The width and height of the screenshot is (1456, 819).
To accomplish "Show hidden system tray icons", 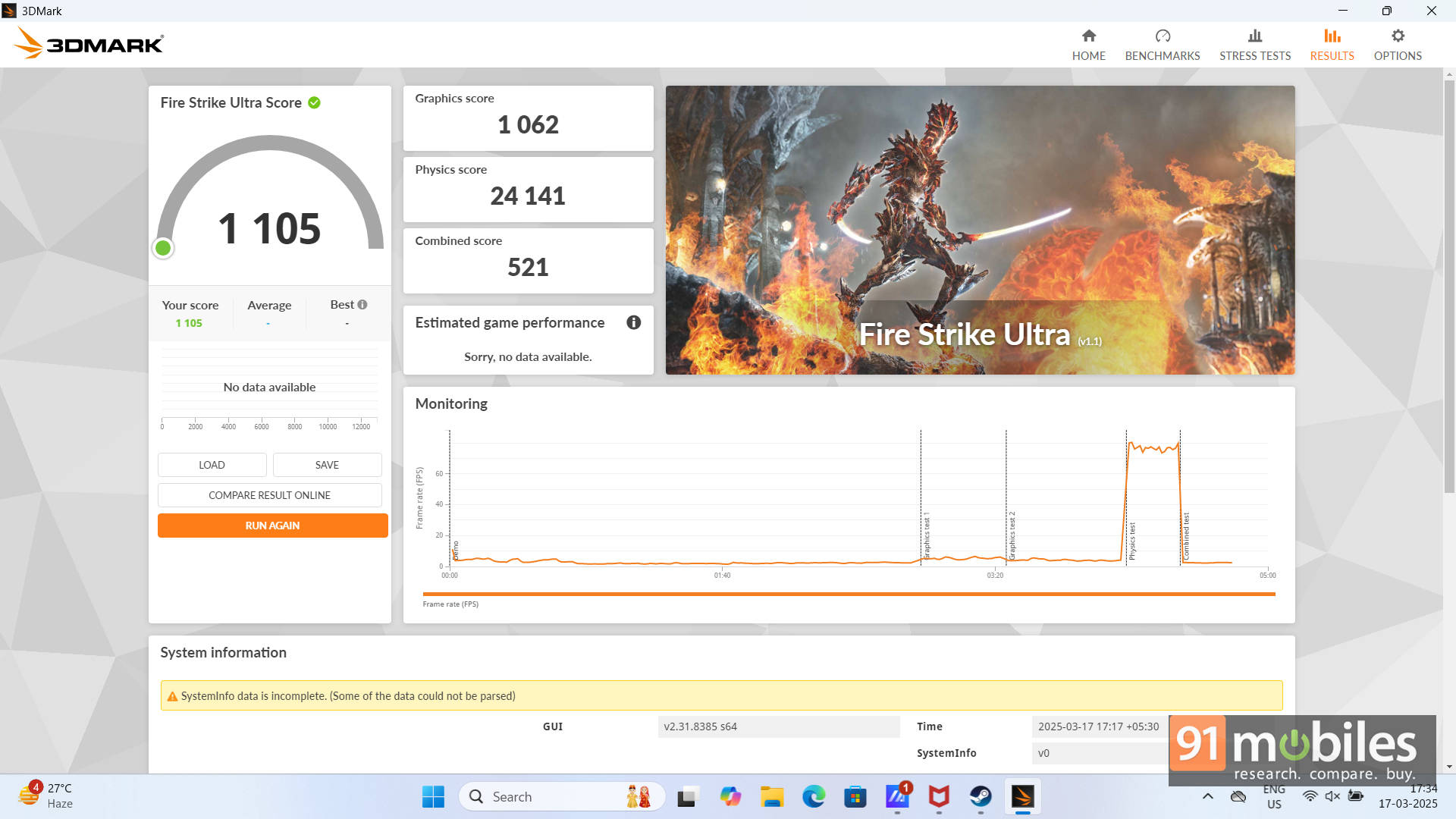I will [x=1208, y=796].
